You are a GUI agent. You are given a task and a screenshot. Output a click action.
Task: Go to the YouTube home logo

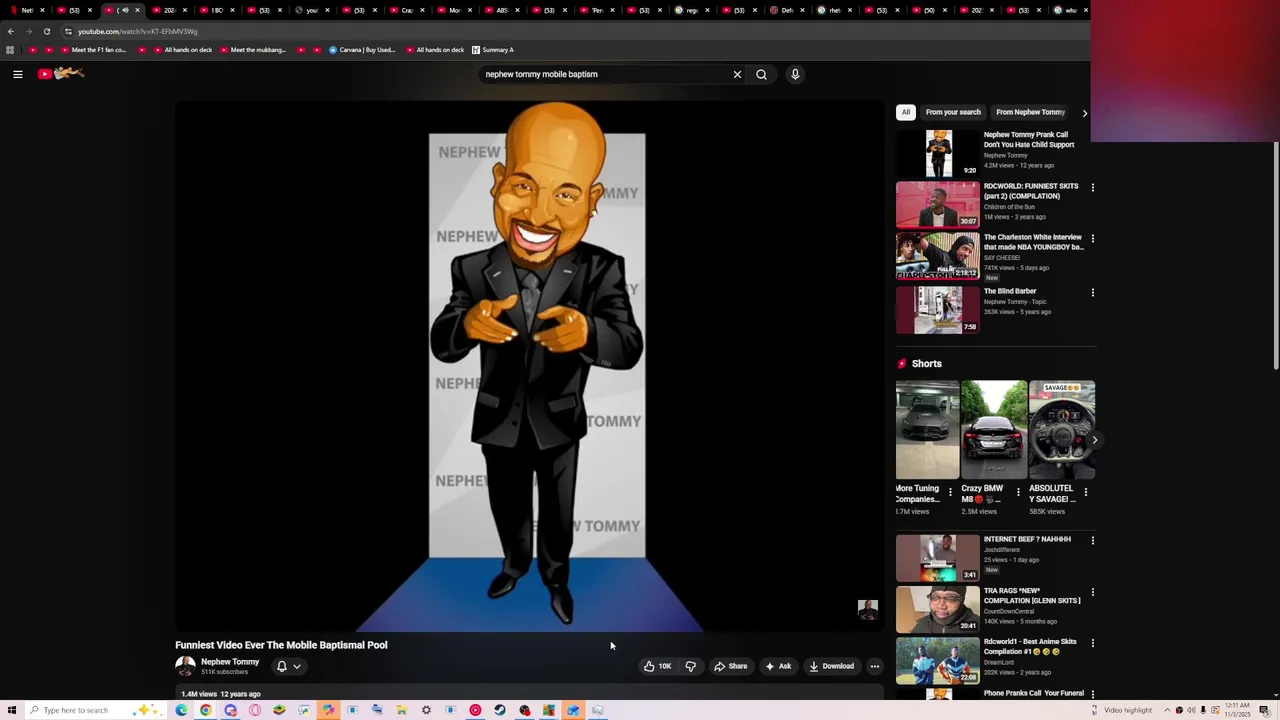(62, 73)
